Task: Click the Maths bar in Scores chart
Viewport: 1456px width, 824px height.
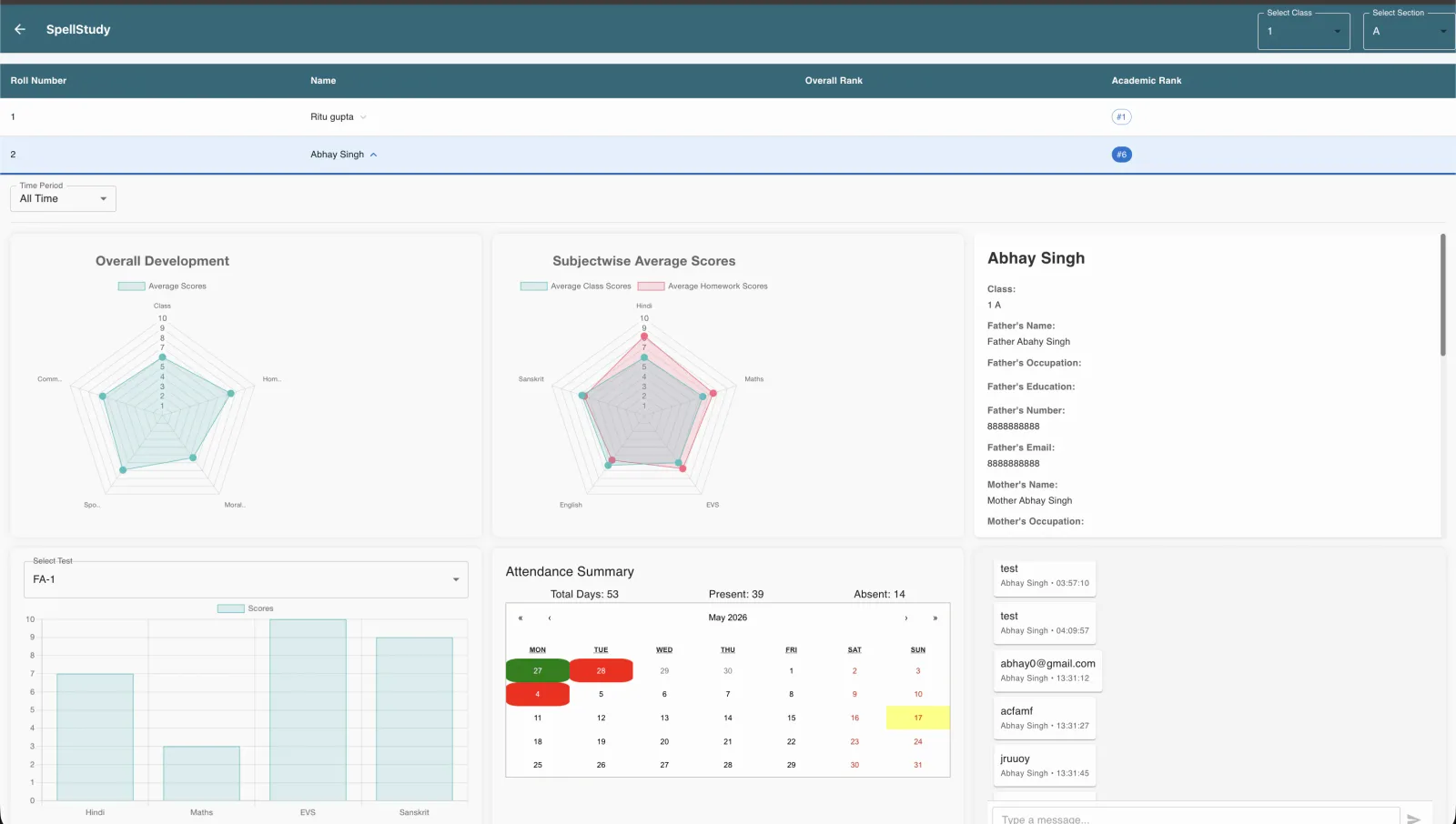Action: [201, 774]
